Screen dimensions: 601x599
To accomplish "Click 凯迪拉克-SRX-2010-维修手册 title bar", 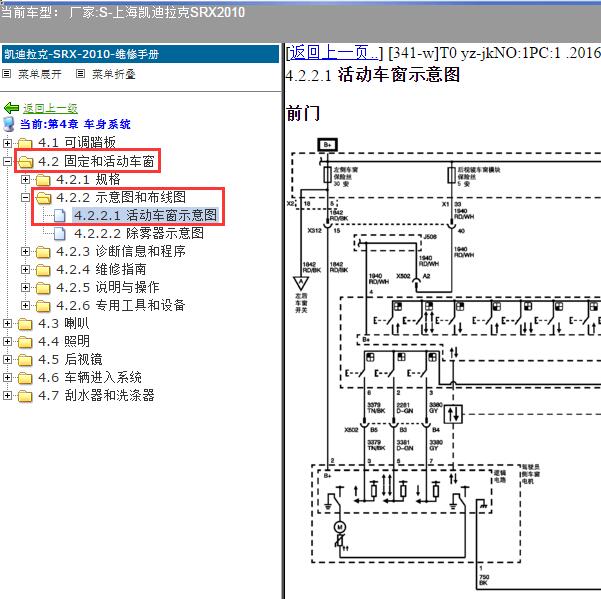I will pos(140,54).
